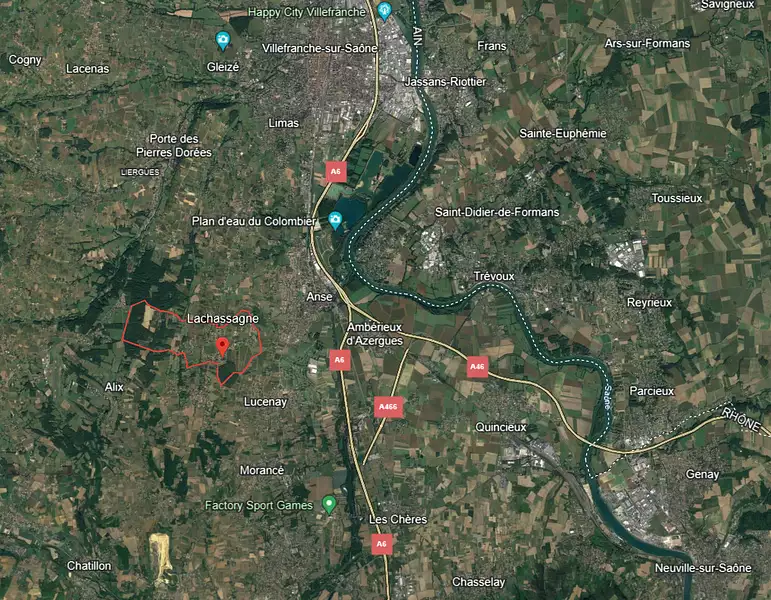The image size is (771, 600).
Task: Select the Villefranche-sur-Saône city label
Action: pyautogui.click(x=320, y=48)
